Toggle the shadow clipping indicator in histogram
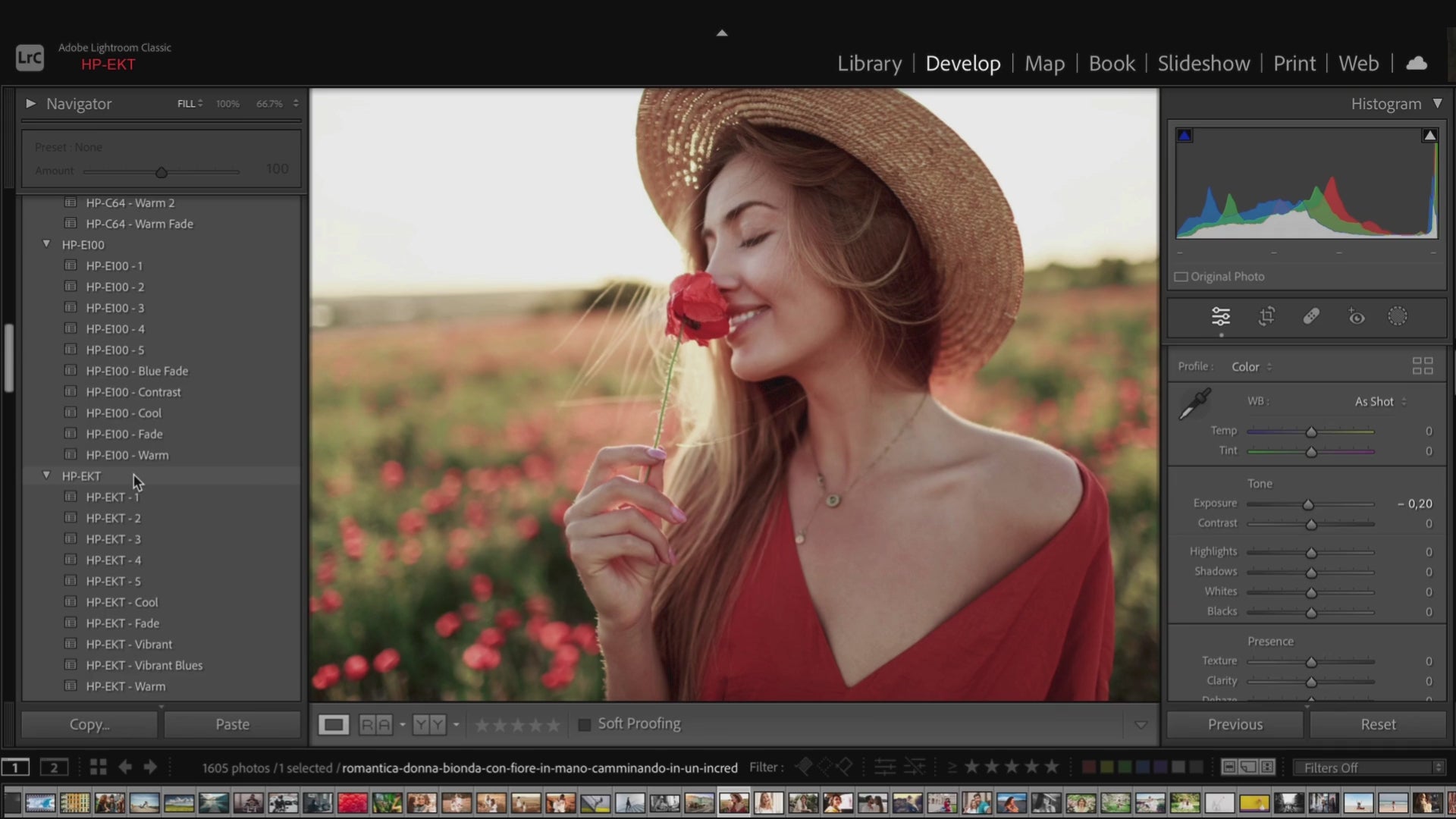The image size is (1456, 819). (1185, 136)
